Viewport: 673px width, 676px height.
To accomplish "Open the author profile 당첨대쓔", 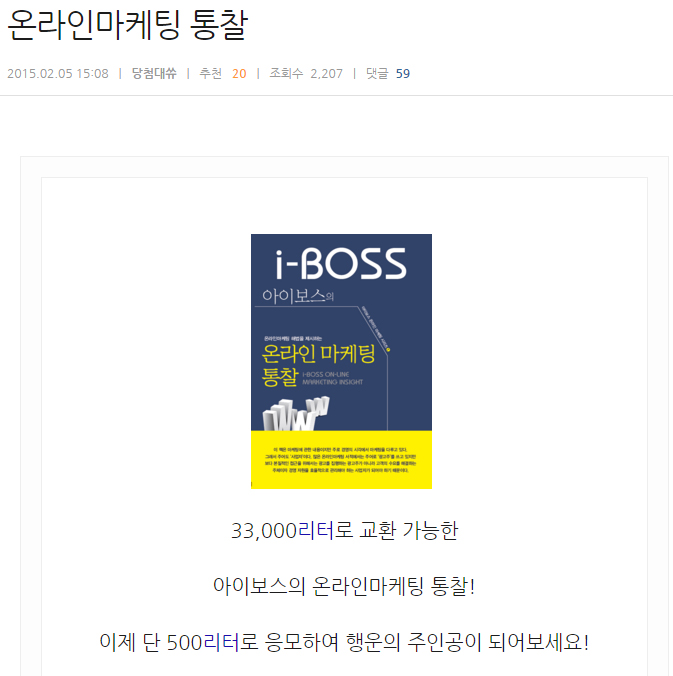I will coord(154,73).
